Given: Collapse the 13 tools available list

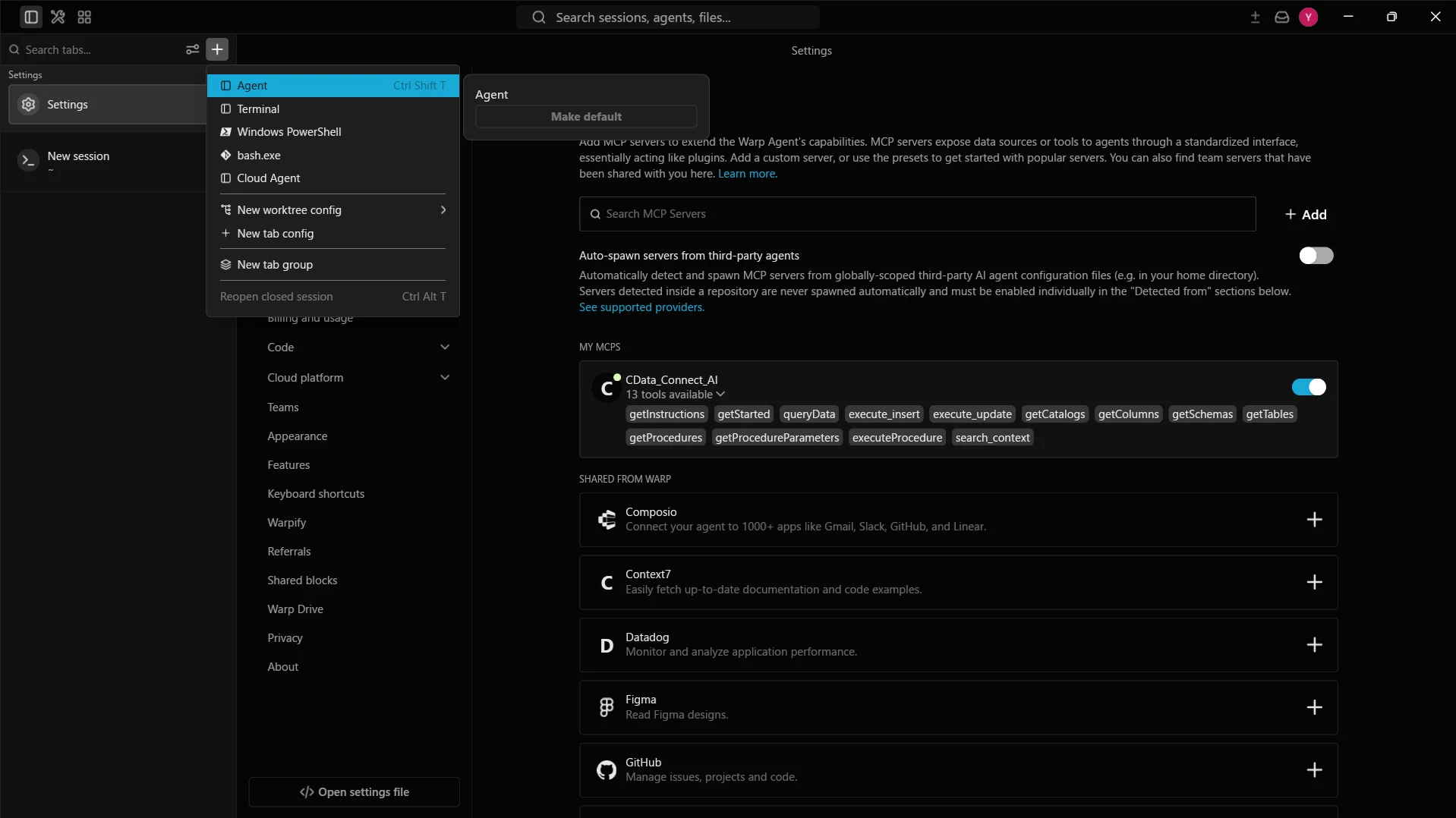Looking at the screenshot, I should point(675,395).
